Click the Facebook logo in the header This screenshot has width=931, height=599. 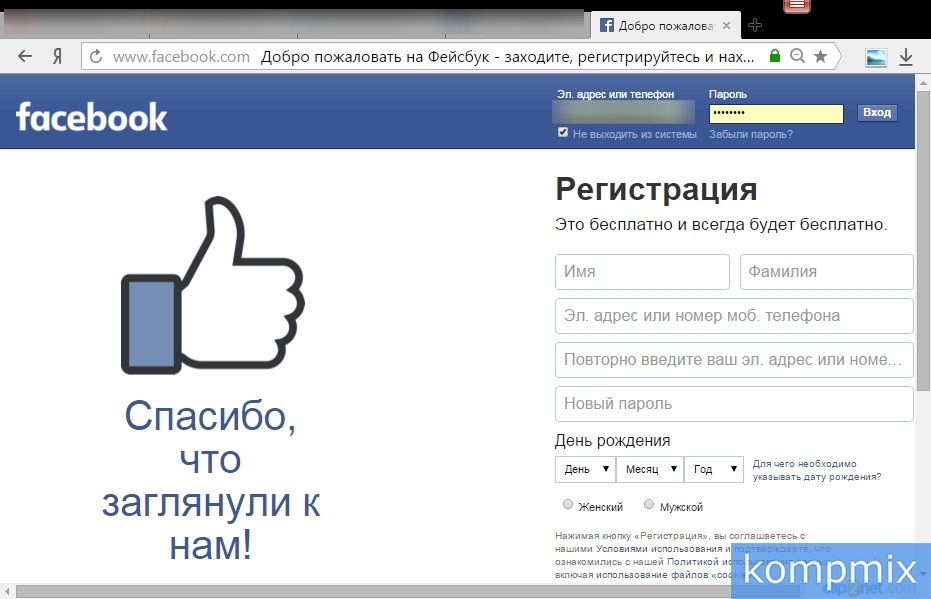(91, 117)
